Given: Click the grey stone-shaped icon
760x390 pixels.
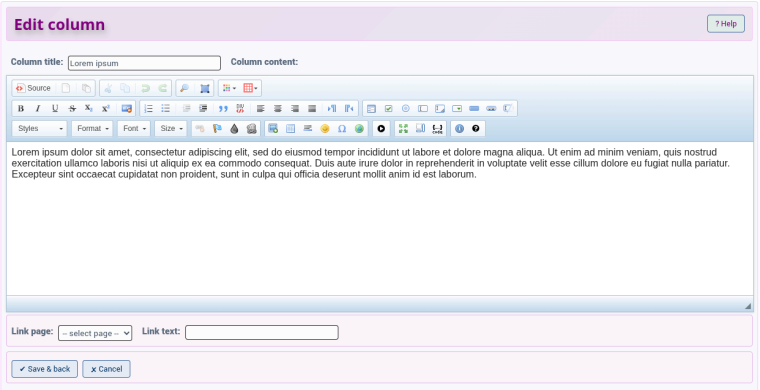Looking at the screenshot, I should pos(251,128).
